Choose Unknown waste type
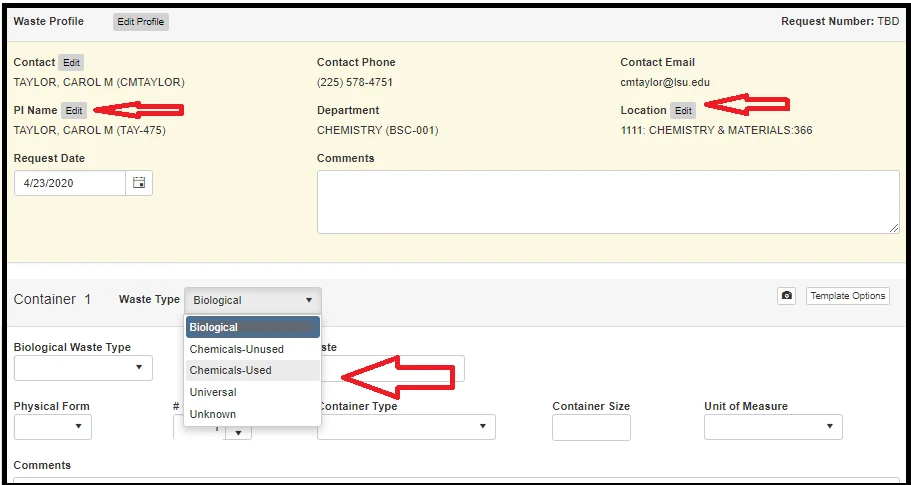The height and width of the screenshot is (485, 911). (213, 414)
